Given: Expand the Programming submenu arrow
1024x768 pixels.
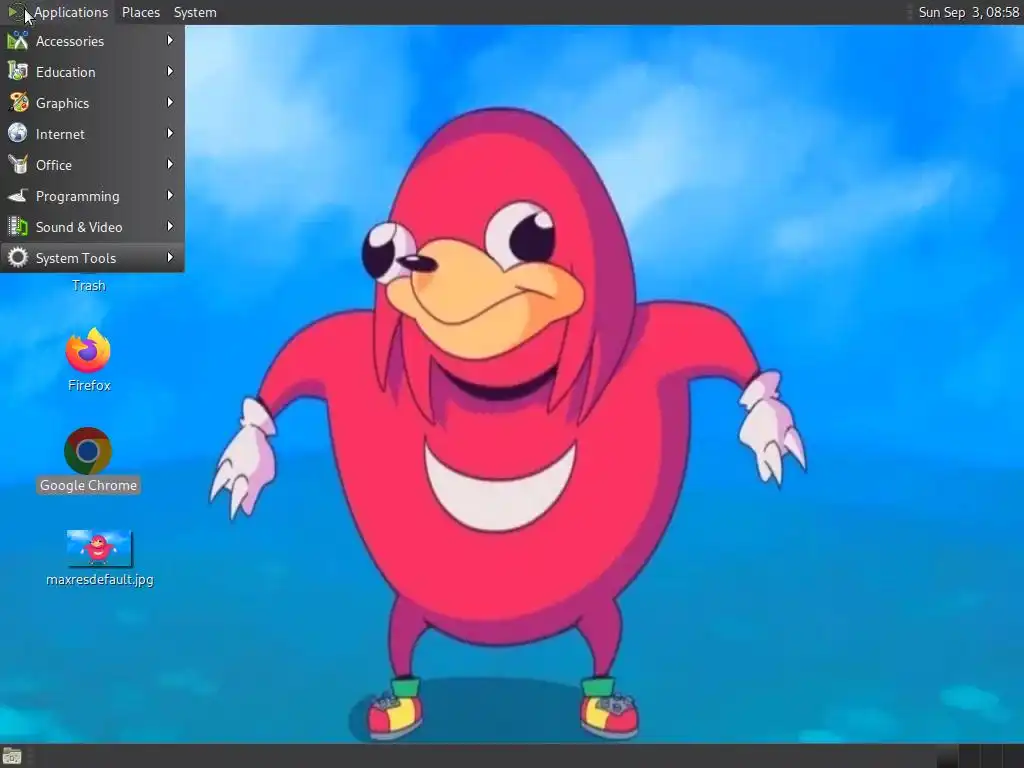Looking at the screenshot, I should (170, 195).
